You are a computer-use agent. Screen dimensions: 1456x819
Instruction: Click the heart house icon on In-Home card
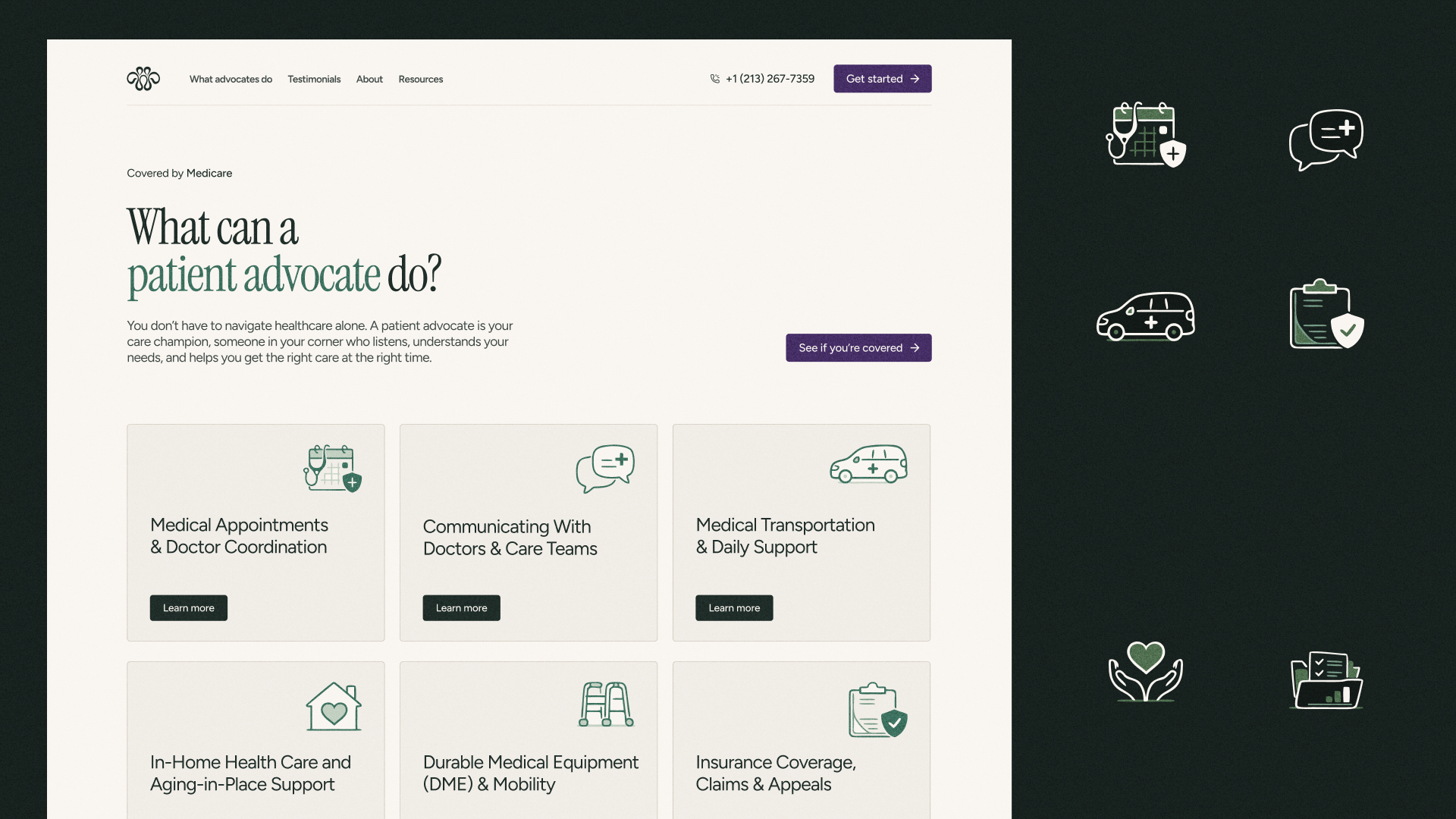pyautogui.click(x=334, y=707)
